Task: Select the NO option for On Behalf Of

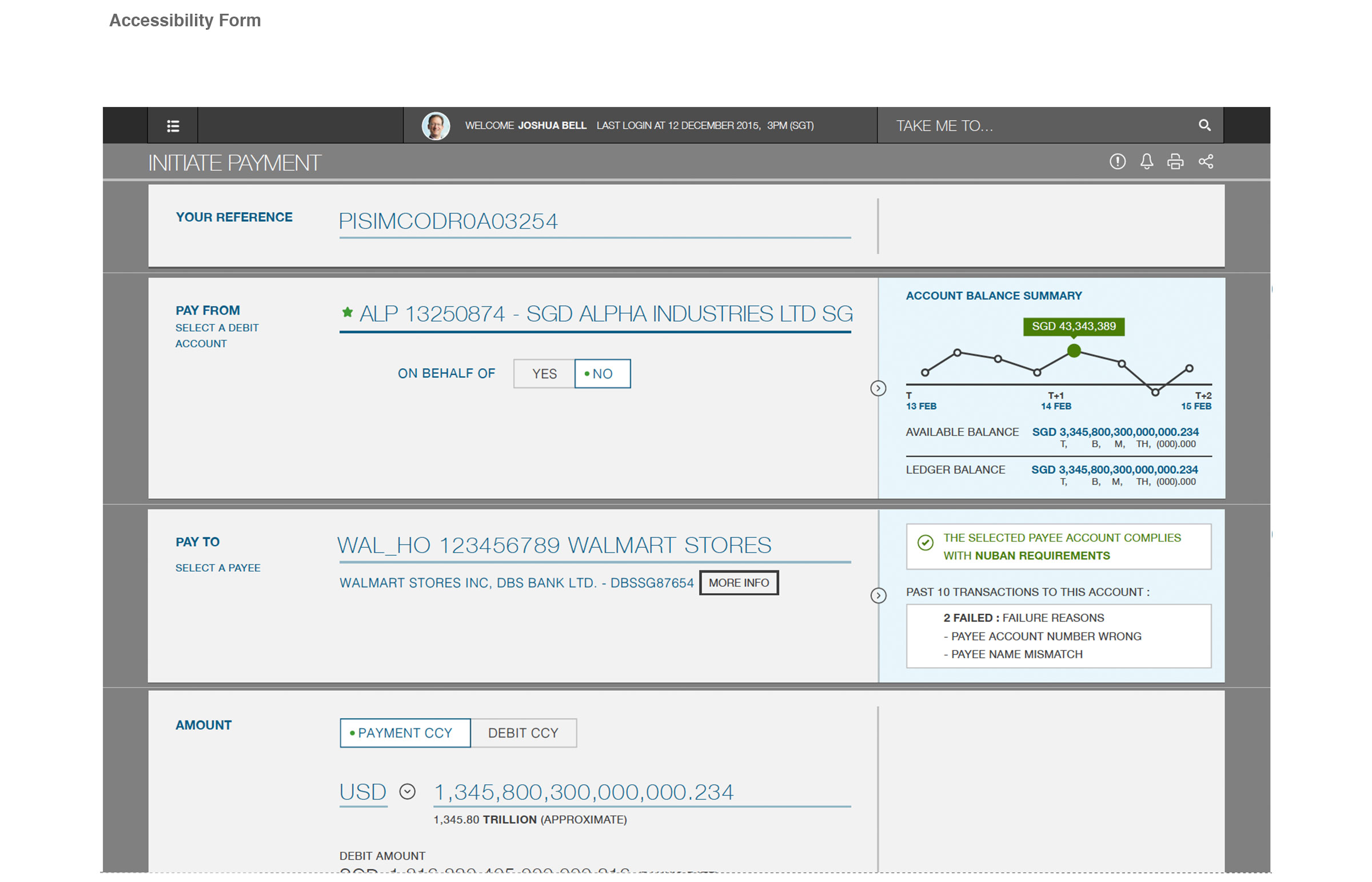Action: coord(601,373)
